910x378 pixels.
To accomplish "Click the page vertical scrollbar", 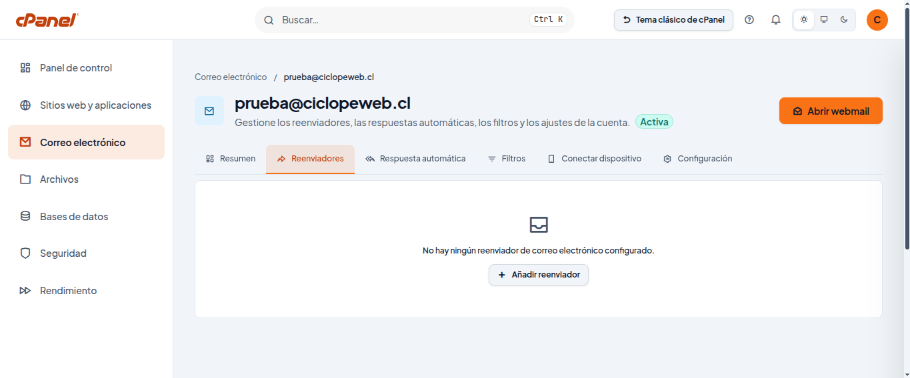I will pyautogui.click(x=906, y=128).
